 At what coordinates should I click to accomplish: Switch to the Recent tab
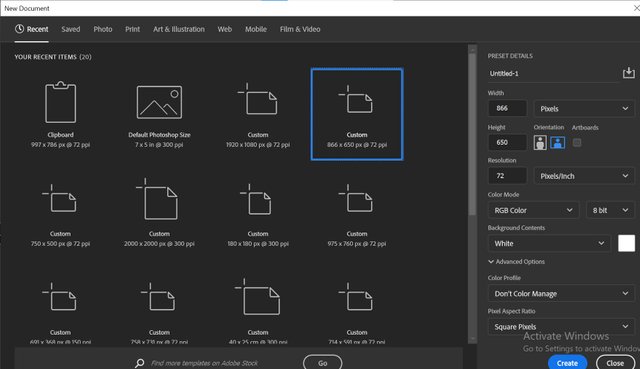coord(31,29)
